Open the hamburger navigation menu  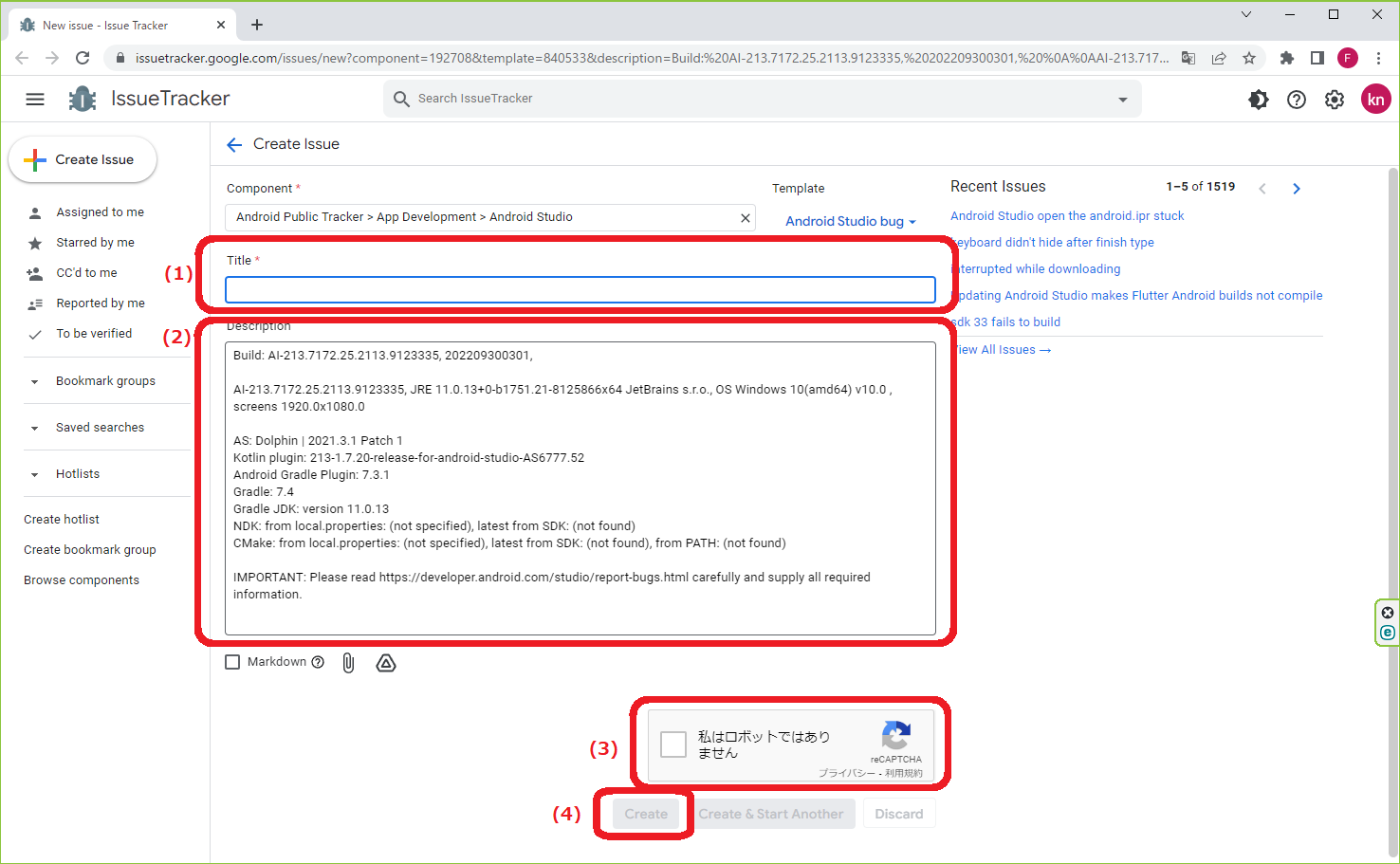point(35,99)
